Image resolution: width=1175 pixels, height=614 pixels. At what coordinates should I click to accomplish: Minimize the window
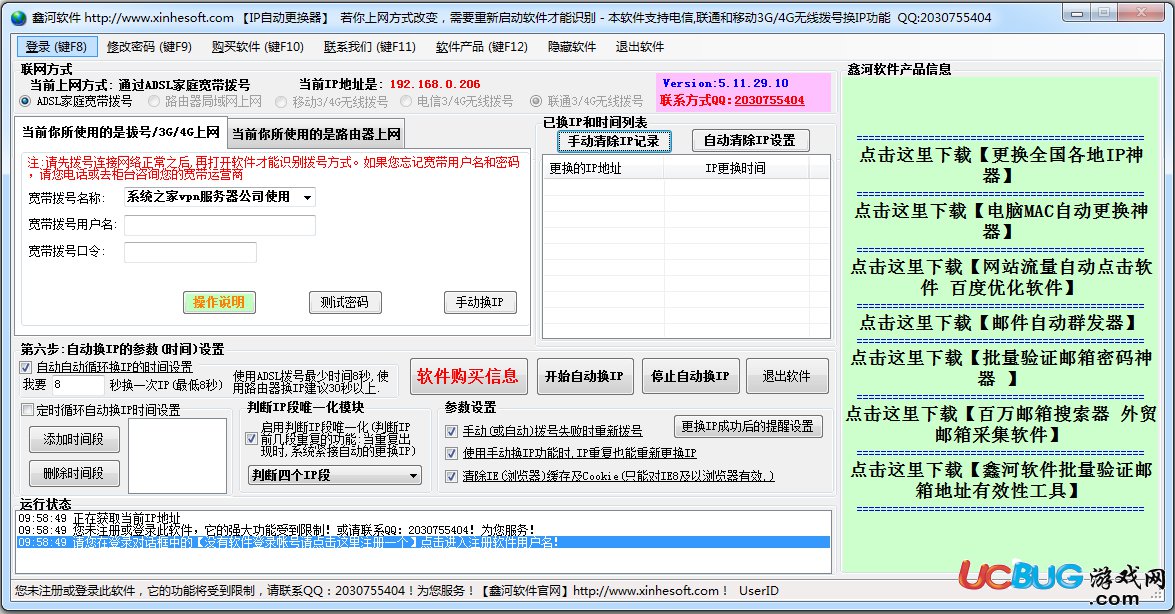[x=1078, y=13]
